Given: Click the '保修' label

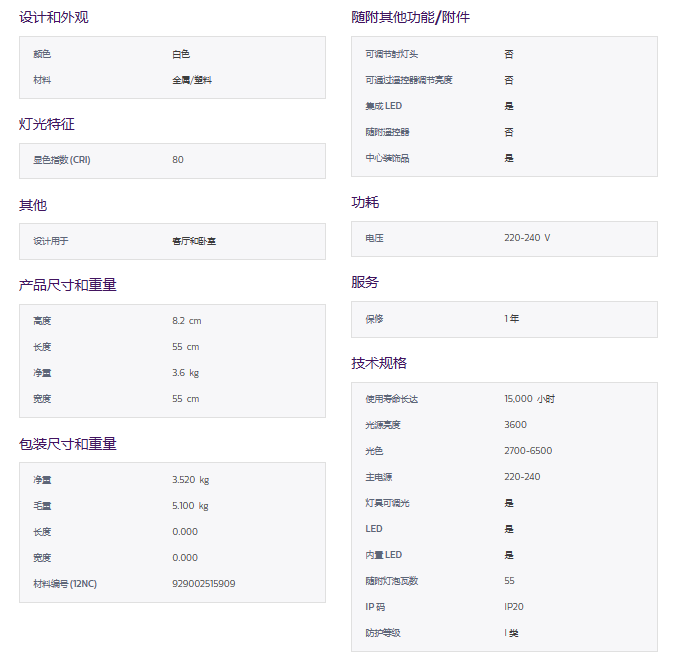Looking at the screenshot, I should pyautogui.click(x=374, y=319).
